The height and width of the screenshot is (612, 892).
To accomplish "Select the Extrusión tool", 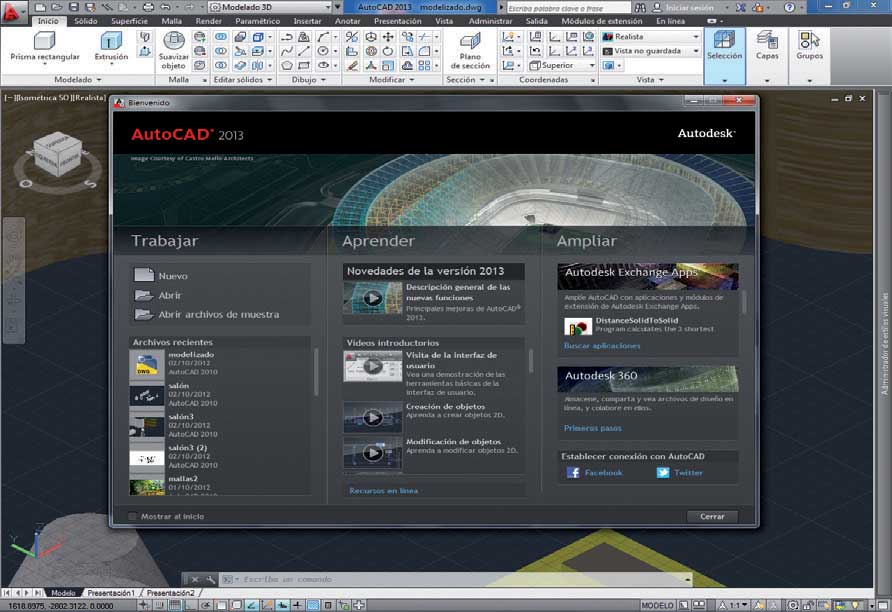I will pyautogui.click(x=111, y=47).
